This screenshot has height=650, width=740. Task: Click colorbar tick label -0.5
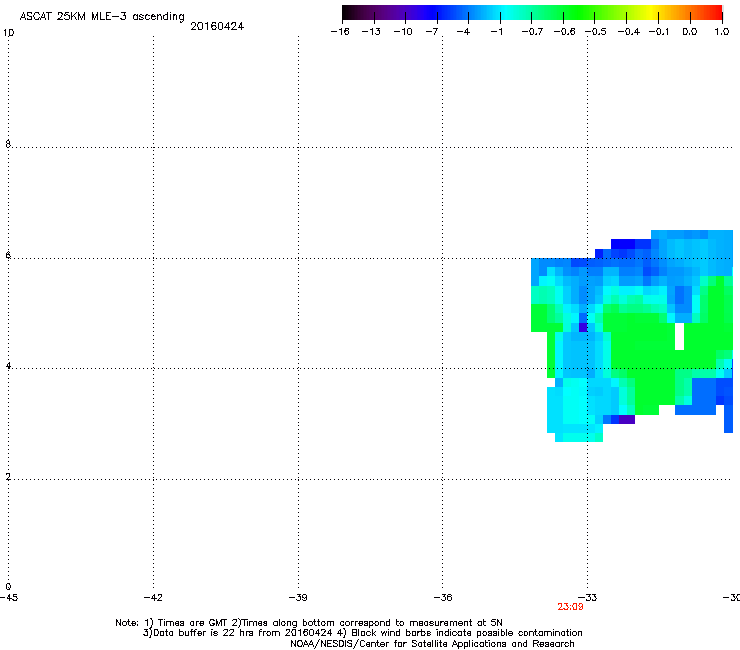[x=596, y=32]
